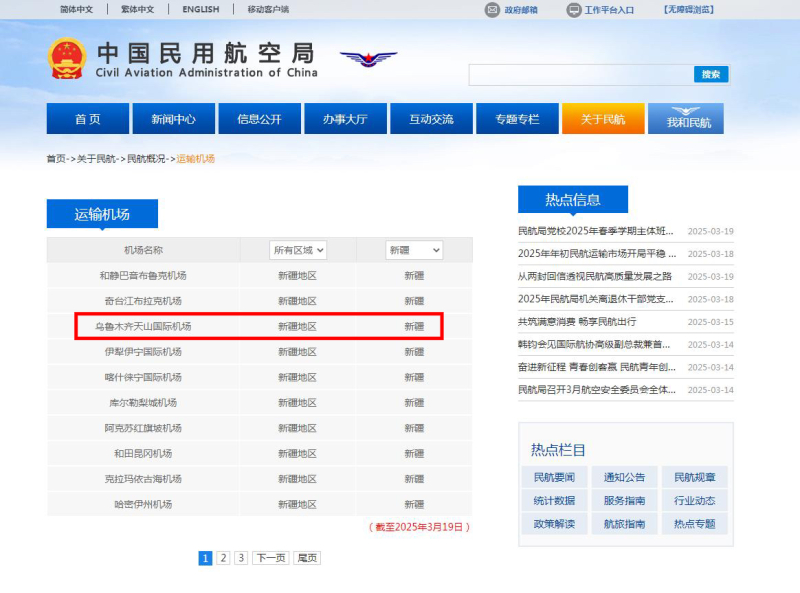800x593 pixels.
Task: Open 办事大厅 navigation tab
Action: click(x=345, y=119)
